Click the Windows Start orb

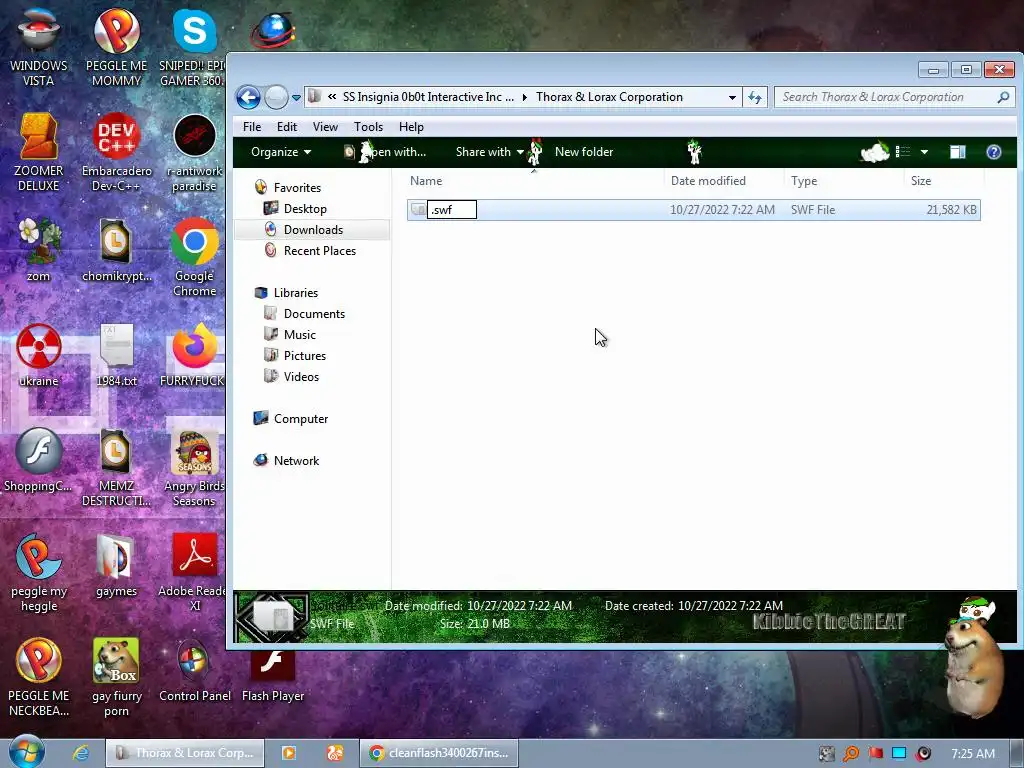click(x=27, y=752)
